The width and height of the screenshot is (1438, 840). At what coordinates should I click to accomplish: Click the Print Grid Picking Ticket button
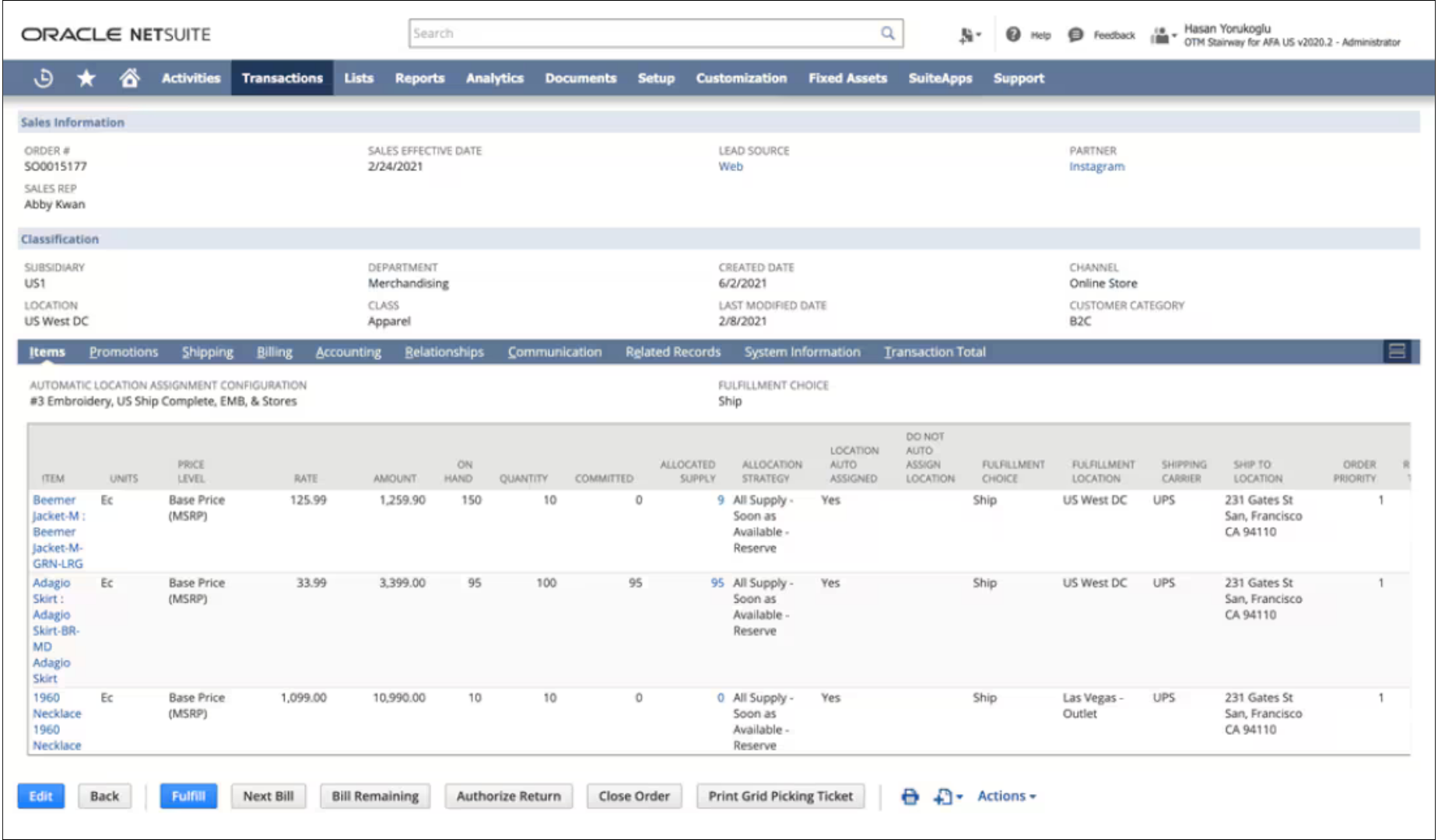point(780,796)
